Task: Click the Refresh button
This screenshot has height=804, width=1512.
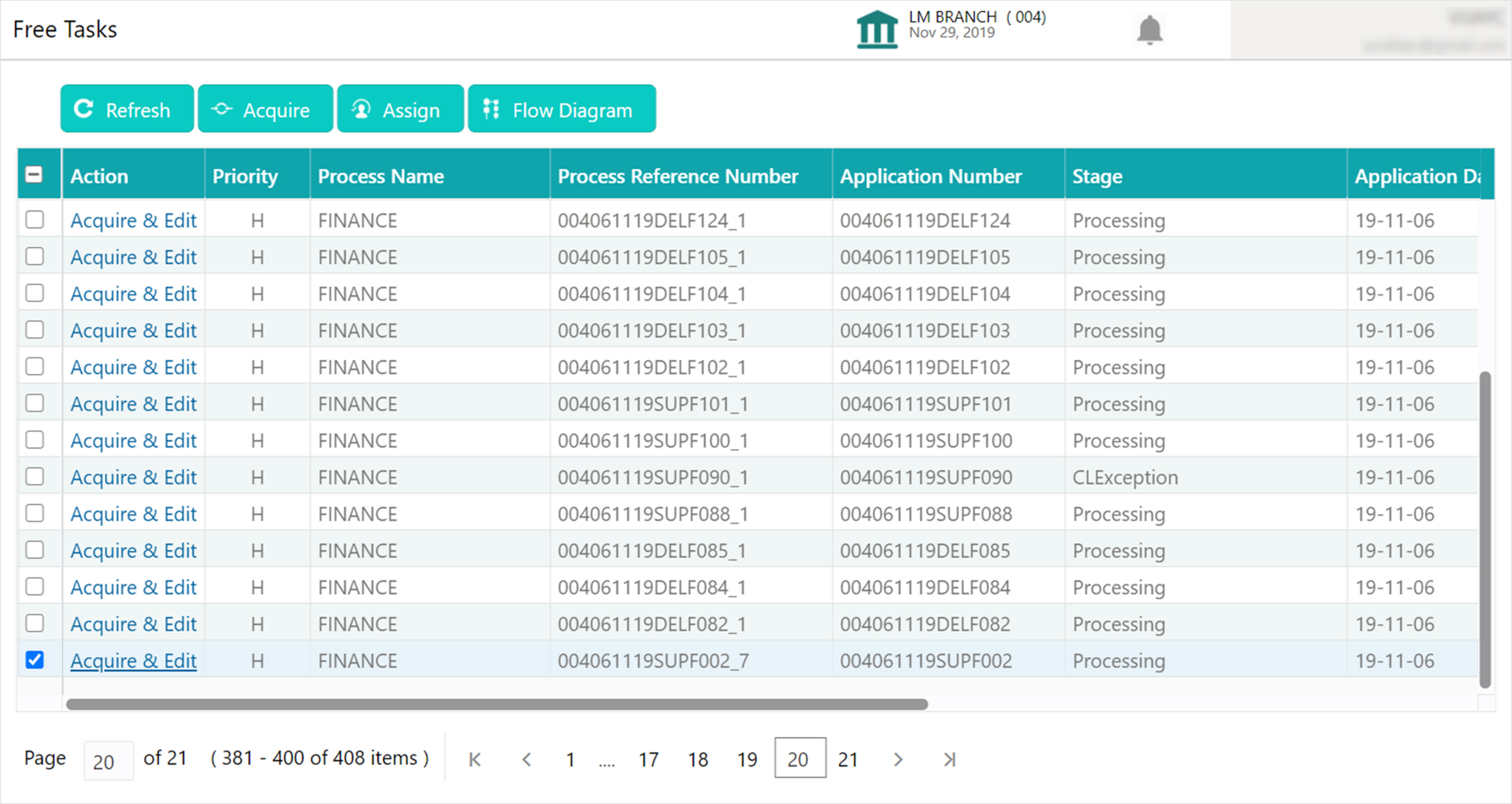Action: click(x=127, y=109)
